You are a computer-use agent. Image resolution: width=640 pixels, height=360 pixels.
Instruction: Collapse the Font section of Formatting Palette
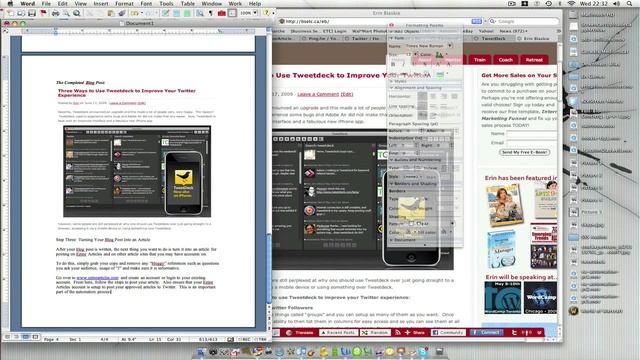point(392,38)
